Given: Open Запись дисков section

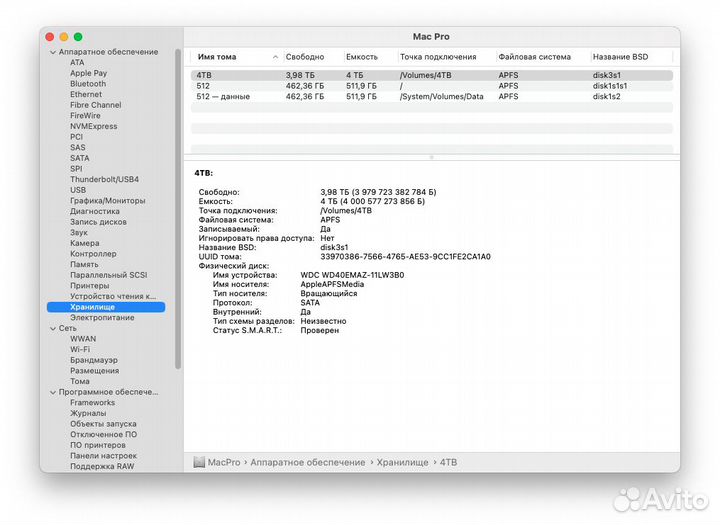Looking at the screenshot, I should coord(98,222).
